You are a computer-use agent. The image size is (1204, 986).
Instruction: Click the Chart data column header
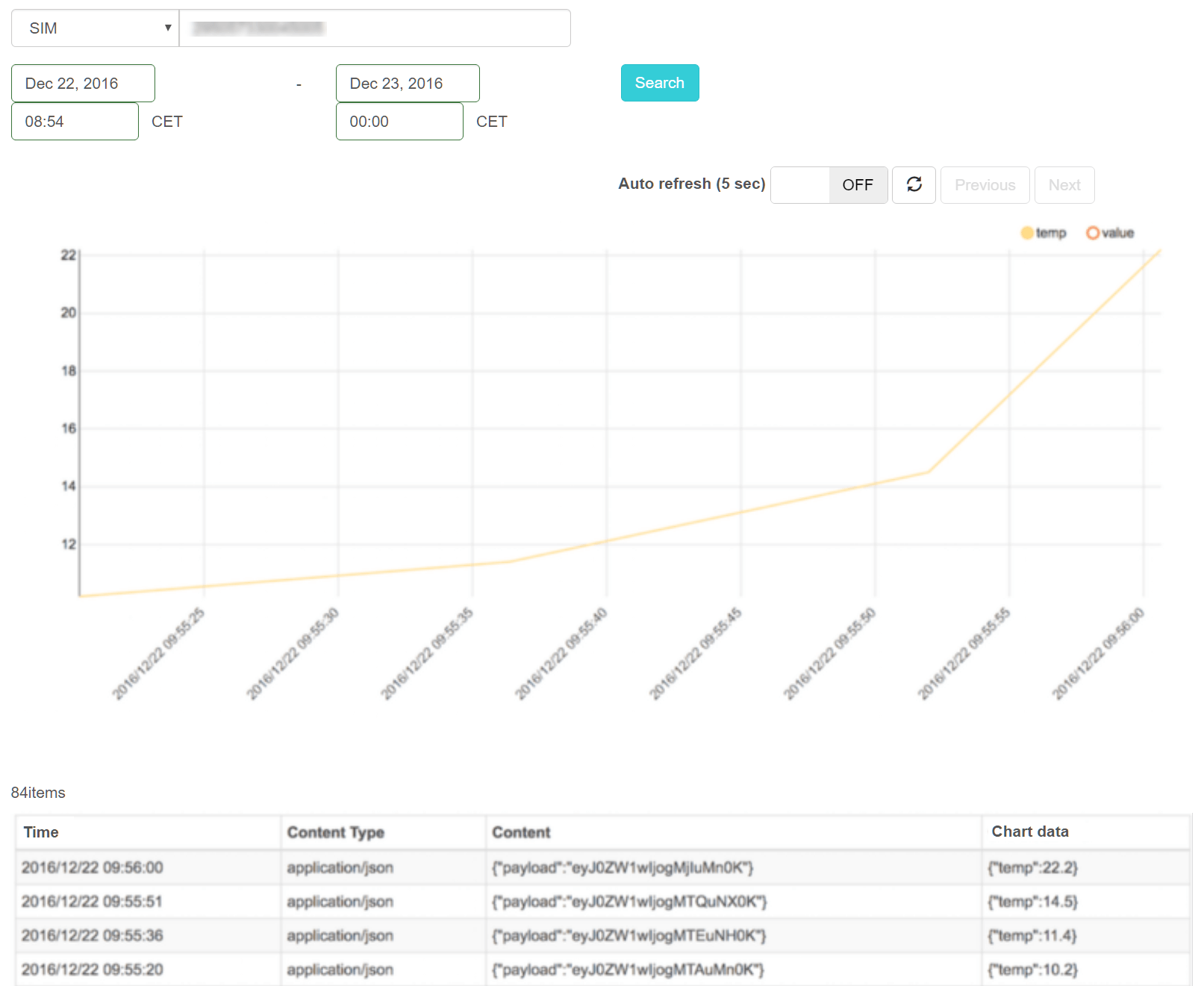point(1029,831)
